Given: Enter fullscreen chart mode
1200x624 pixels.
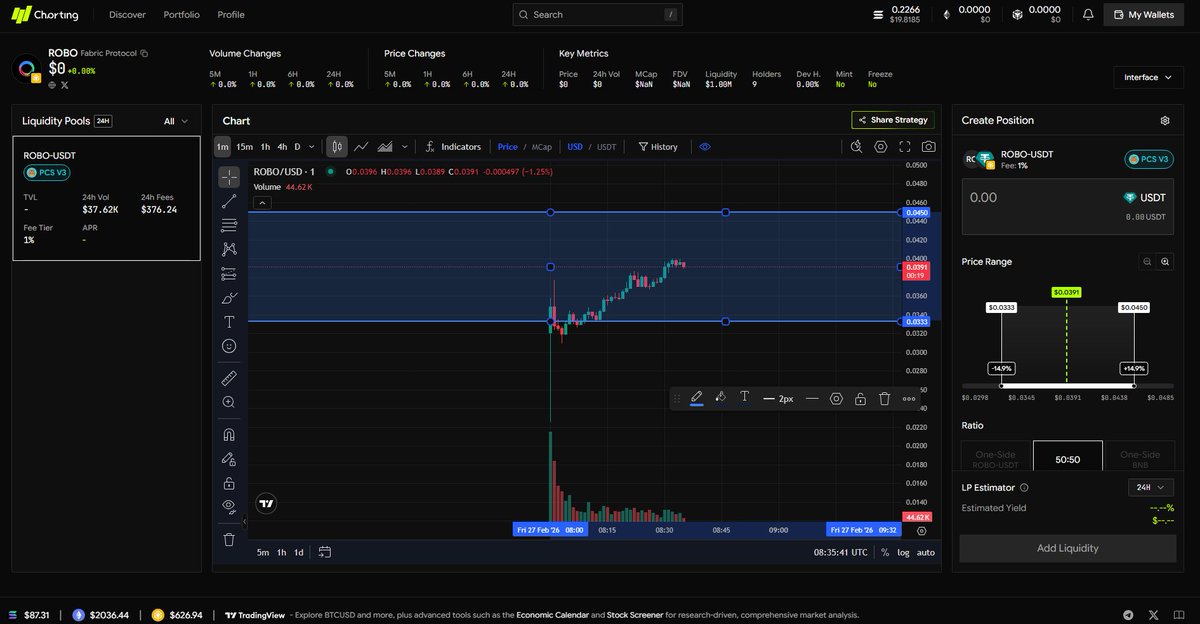Looking at the screenshot, I should click(905, 146).
